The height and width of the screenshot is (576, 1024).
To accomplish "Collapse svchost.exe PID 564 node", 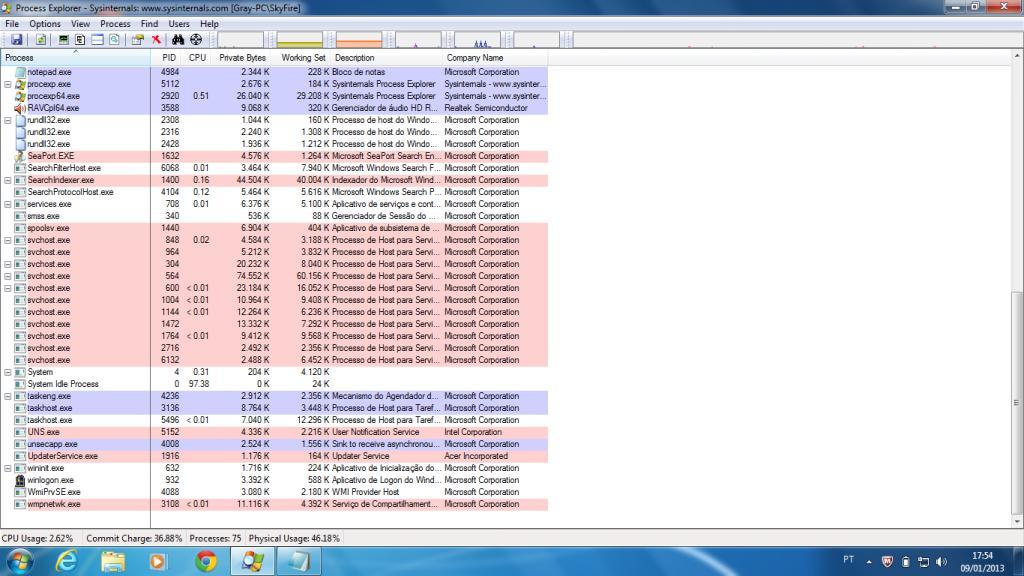I will point(8,276).
